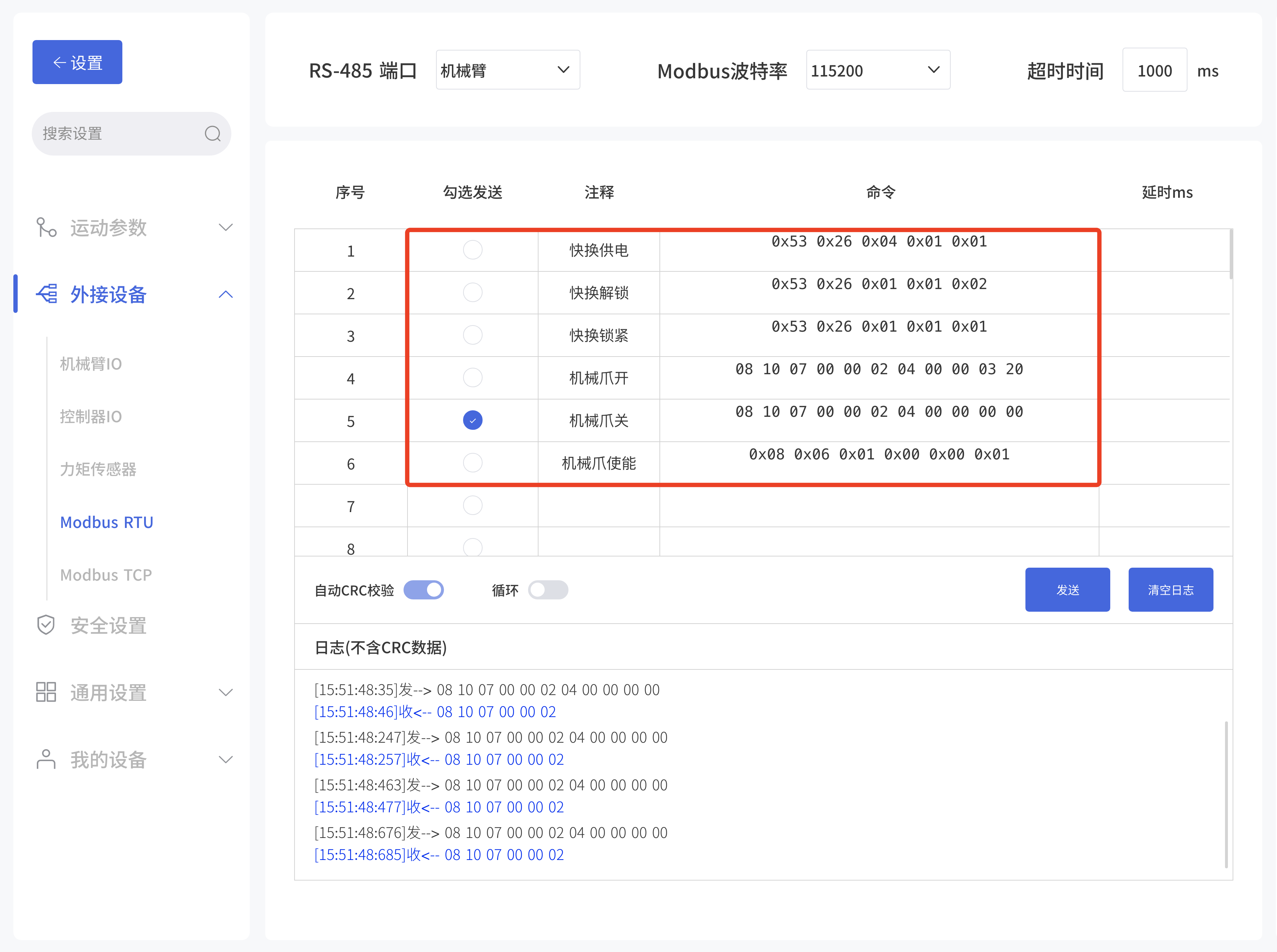
Task: Toggle 自动CRC校验 switch off
Action: coord(423,590)
